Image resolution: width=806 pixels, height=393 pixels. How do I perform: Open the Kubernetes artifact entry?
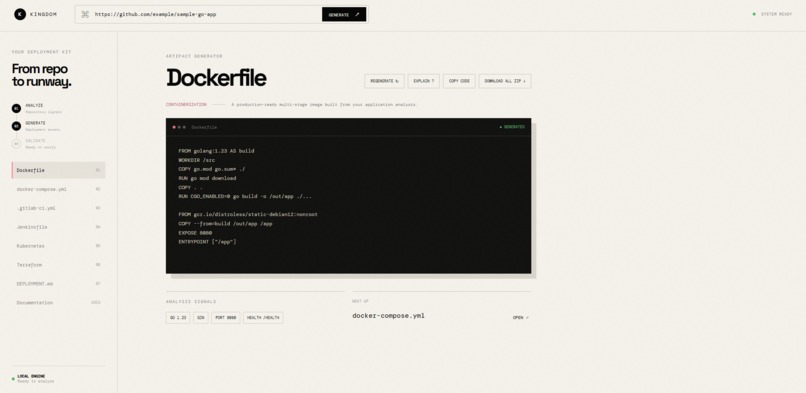click(59, 246)
